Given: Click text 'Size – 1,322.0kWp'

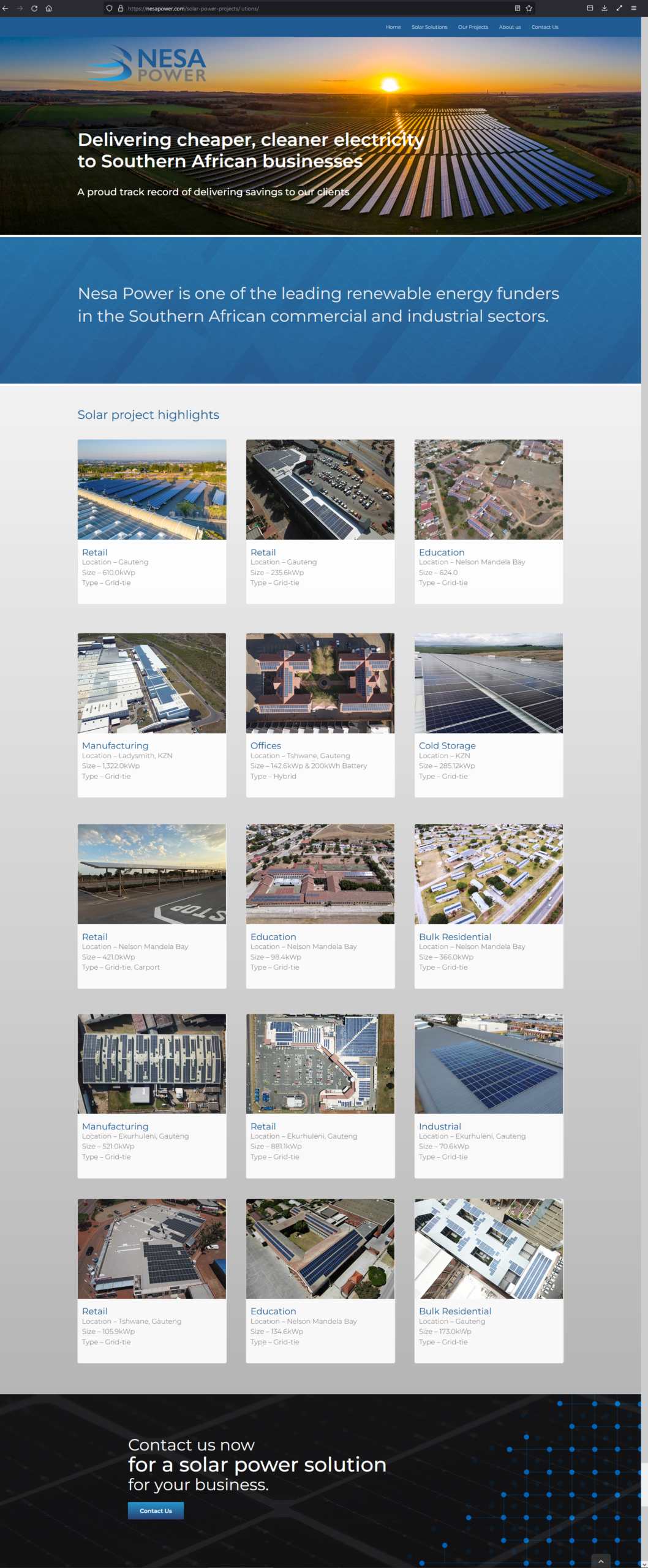Looking at the screenshot, I should pyautogui.click(x=111, y=766).
